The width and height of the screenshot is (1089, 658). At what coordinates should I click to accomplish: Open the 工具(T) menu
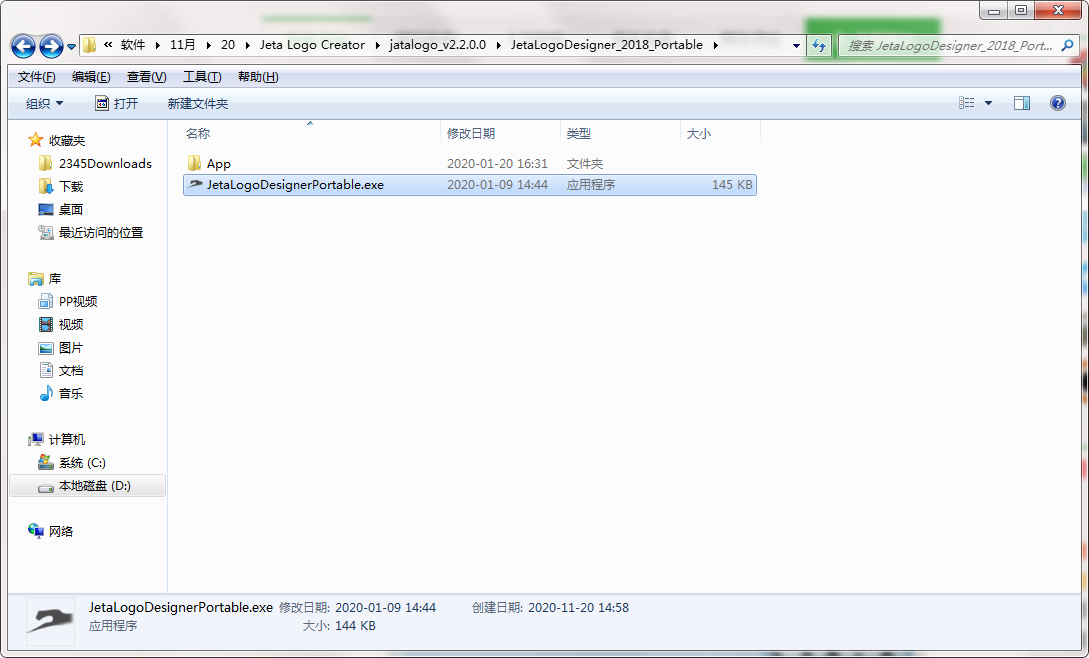click(202, 76)
